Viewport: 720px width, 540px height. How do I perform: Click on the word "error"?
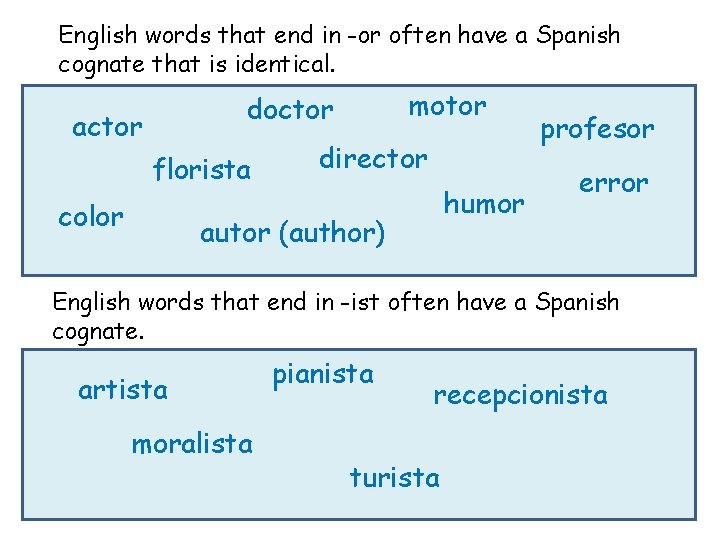coord(614,183)
